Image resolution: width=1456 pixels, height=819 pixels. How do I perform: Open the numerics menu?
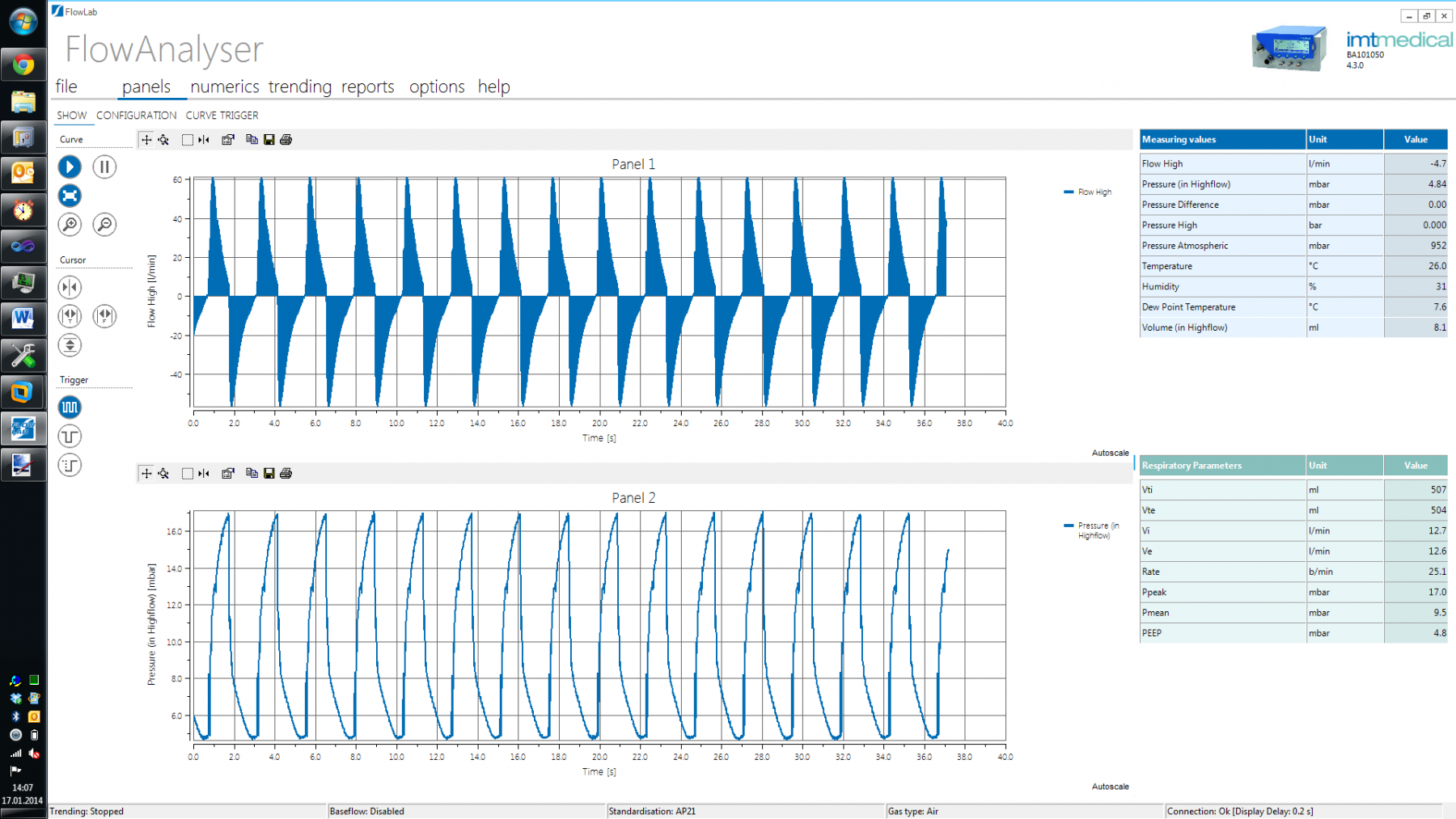click(224, 87)
